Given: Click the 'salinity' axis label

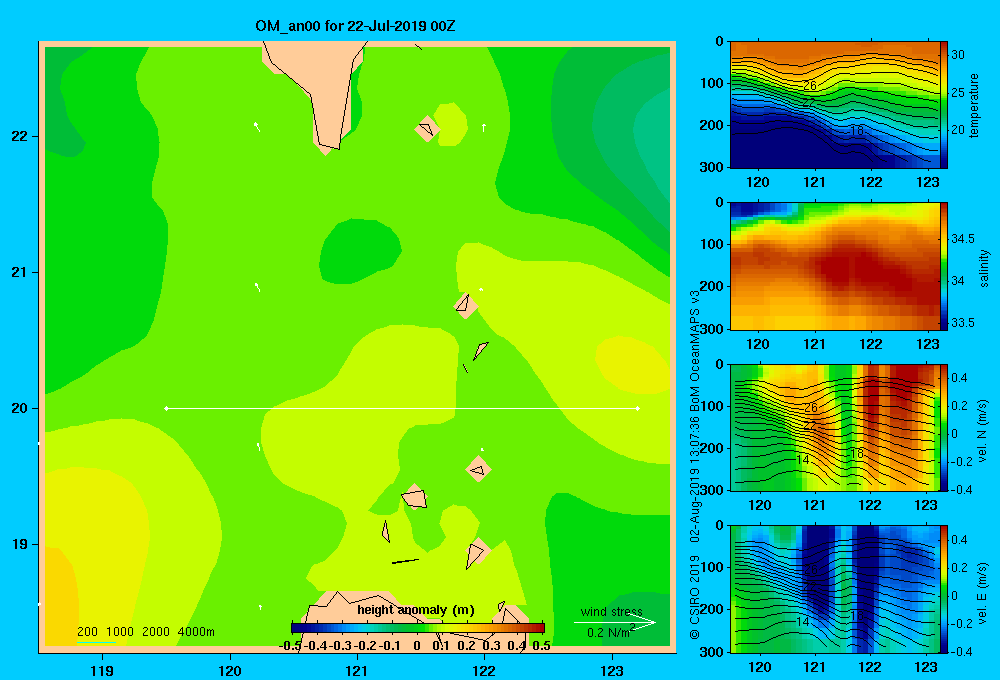Looking at the screenshot, I should 984,268.
